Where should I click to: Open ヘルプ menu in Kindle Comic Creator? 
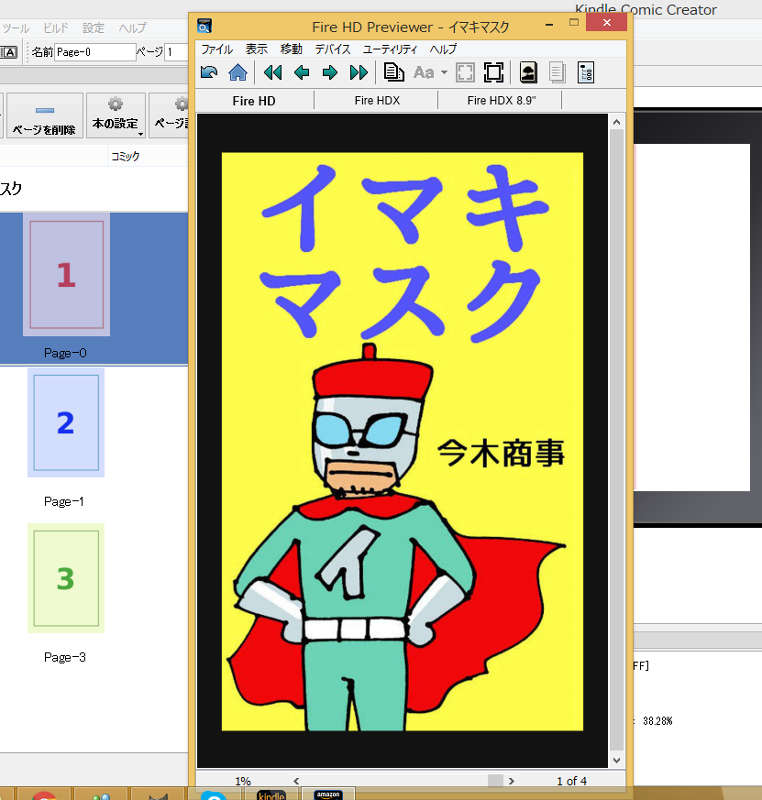pos(133,28)
